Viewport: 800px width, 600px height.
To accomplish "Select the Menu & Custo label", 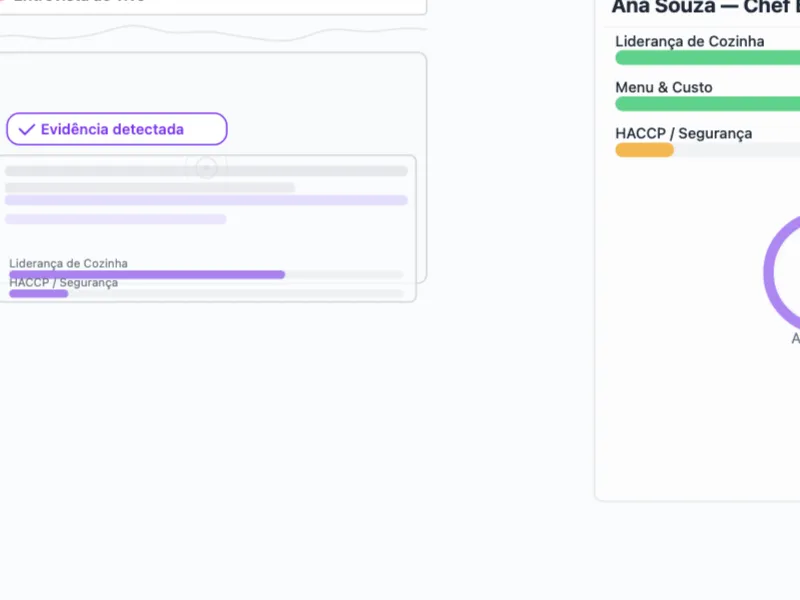I will pos(664,87).
